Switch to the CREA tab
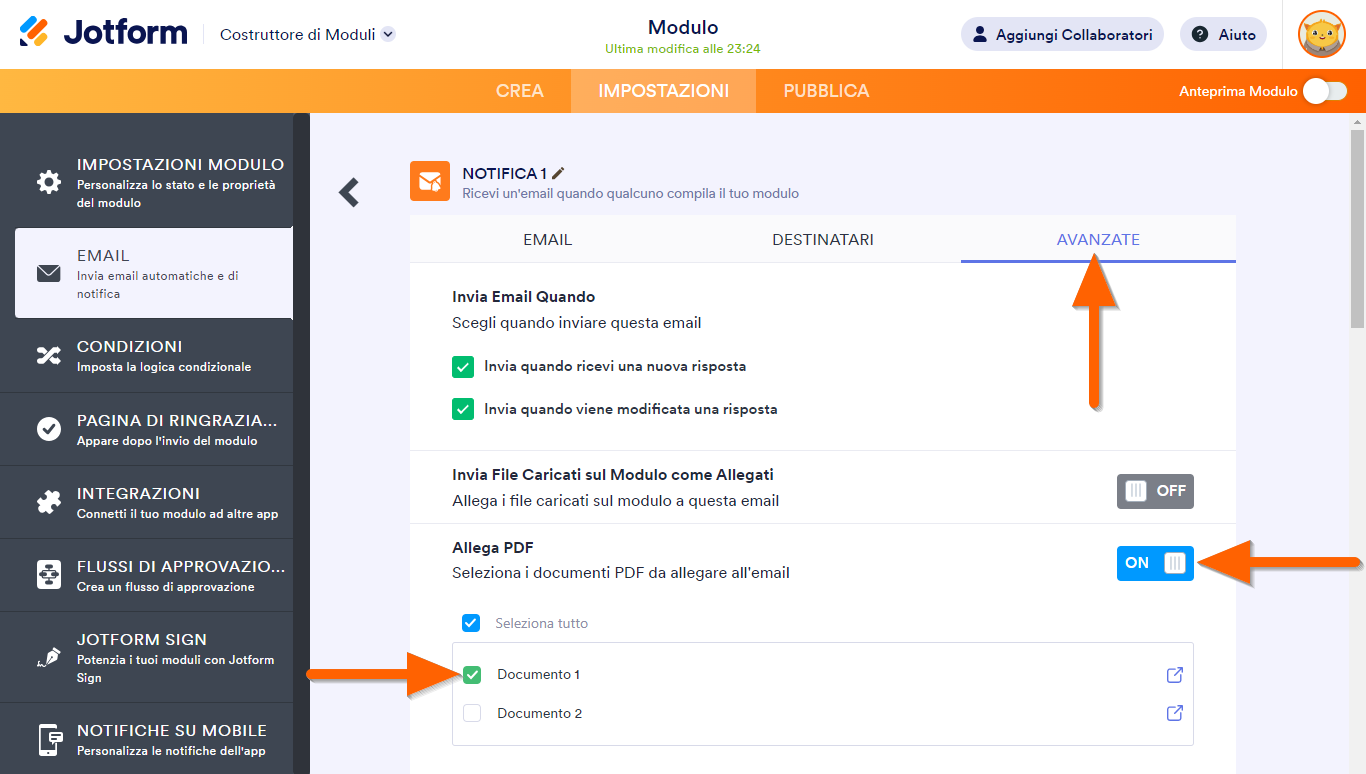 (x=520, y=91)
